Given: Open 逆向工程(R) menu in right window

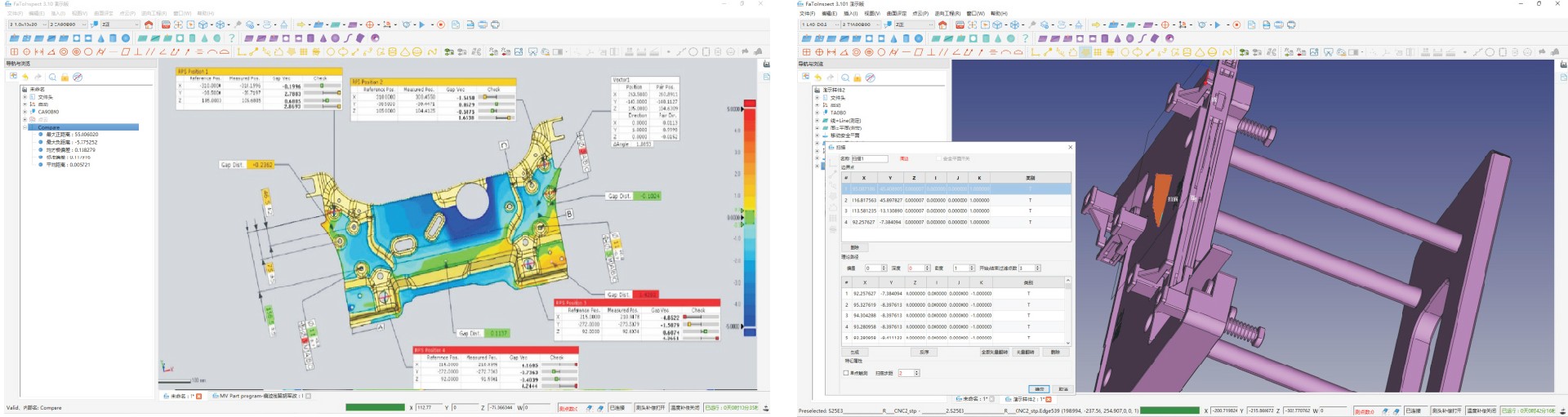Looking at the screenshot, I should point(947,13).
